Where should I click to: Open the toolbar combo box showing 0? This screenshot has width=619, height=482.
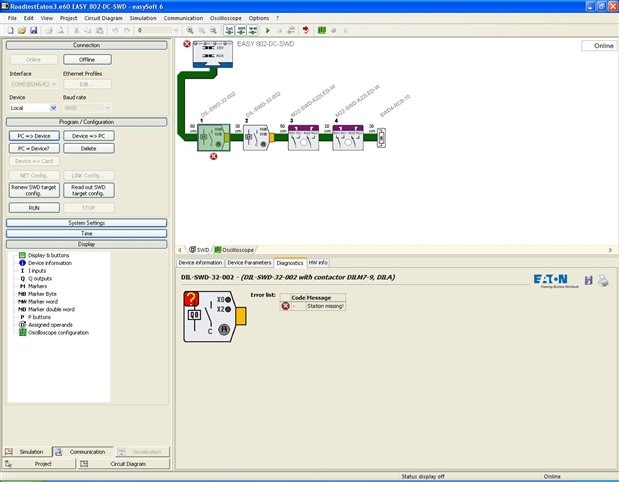158,30
